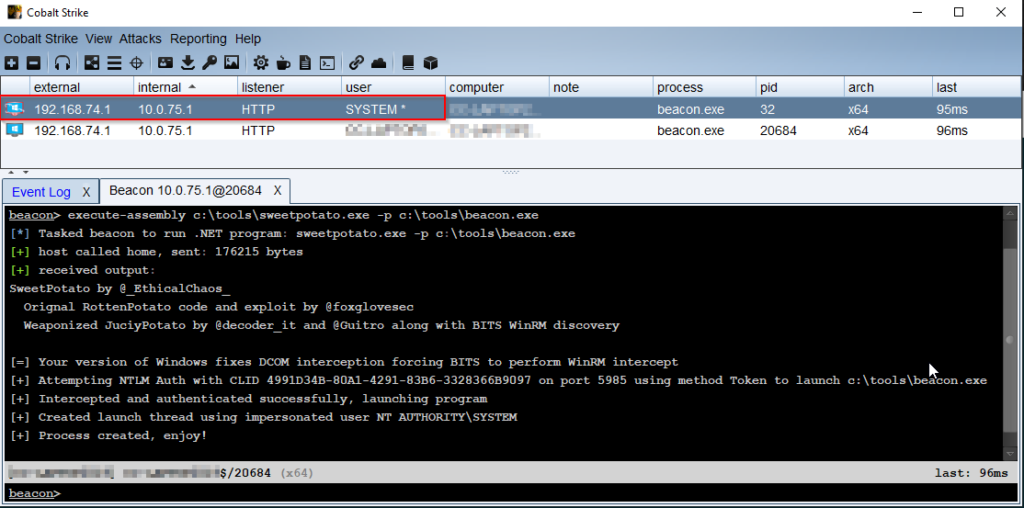Click the document Office macro icon
This screenshot has width=1024, height=508.
coord(305,63)
